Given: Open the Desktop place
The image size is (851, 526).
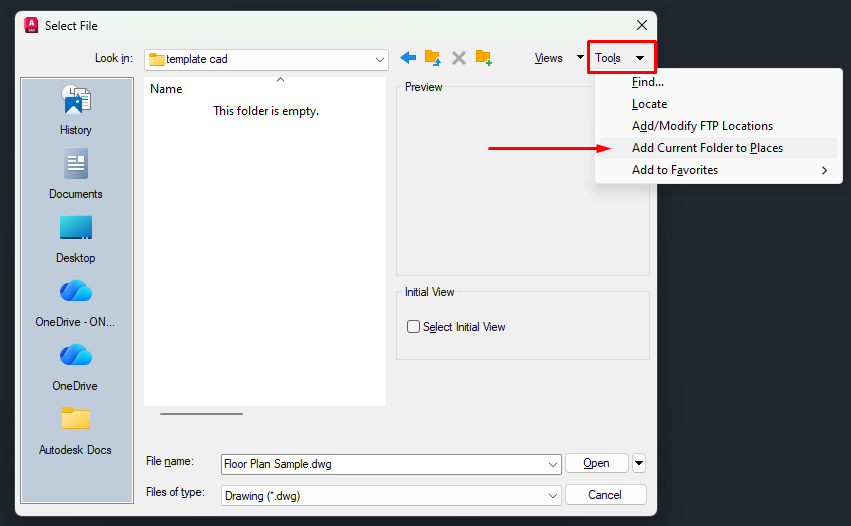Looking at the screenshot, I should [x=76, y=239].
